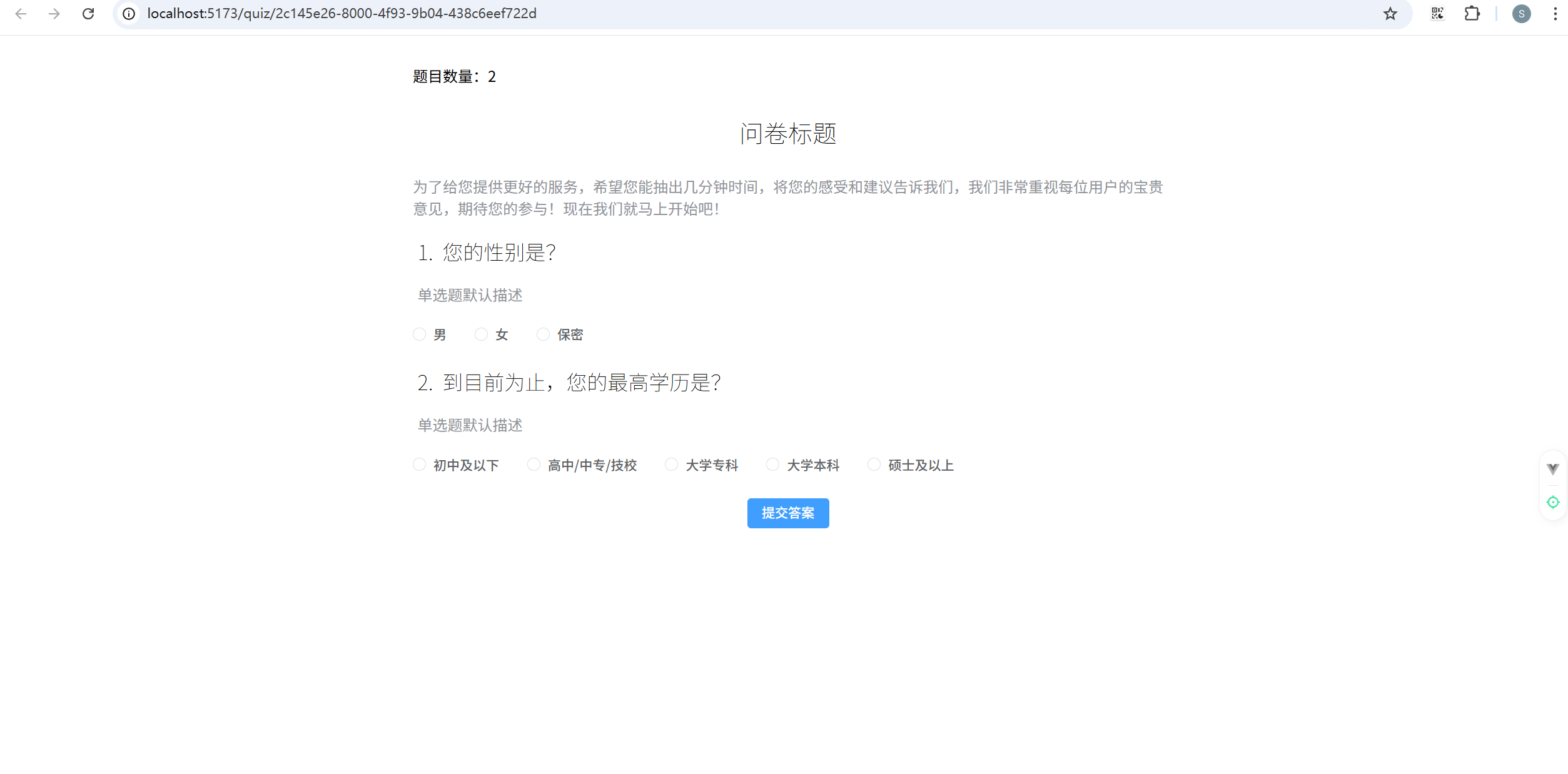Select 男 radio option
The width and height of the screenshot is (1568, 774).
tap(420, 334)
